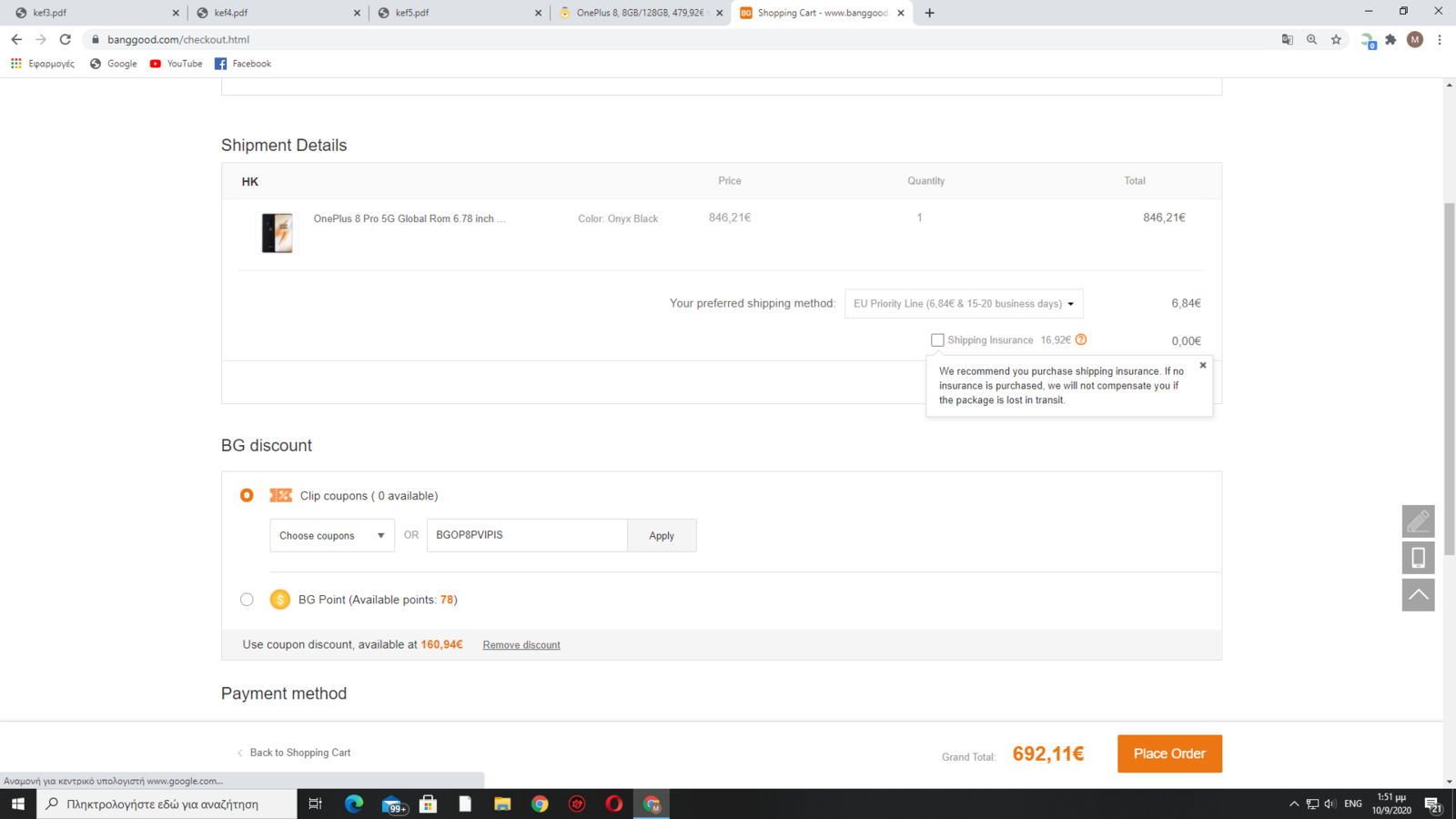Click the OnePlus 8 Pro product title
This screenshot has width=1456, height=819.
[x=409, y=218]
